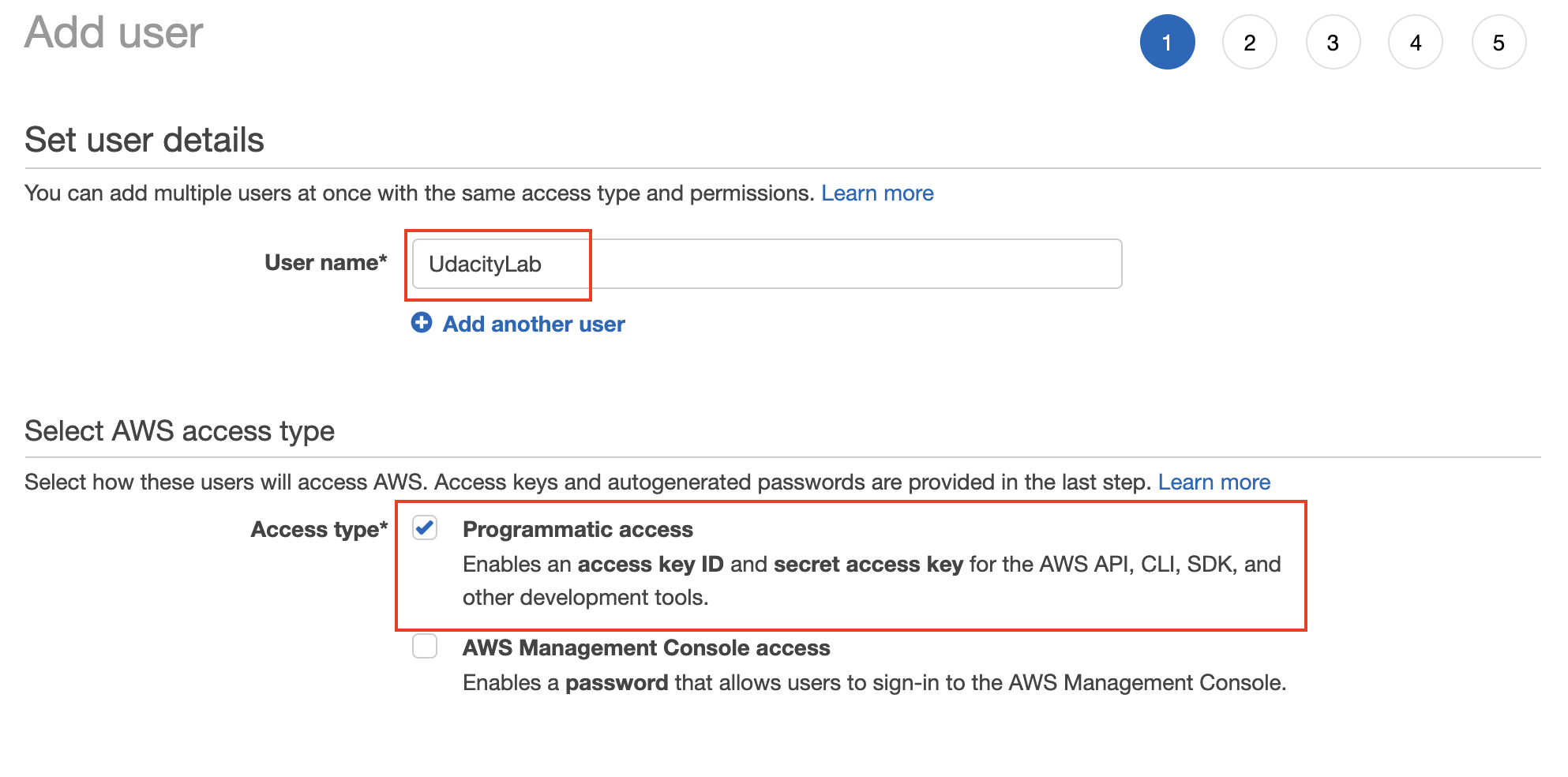Screen dimensions: 1568x777
Task: Click the Select AWS access type heading
Action: point(179,431)
